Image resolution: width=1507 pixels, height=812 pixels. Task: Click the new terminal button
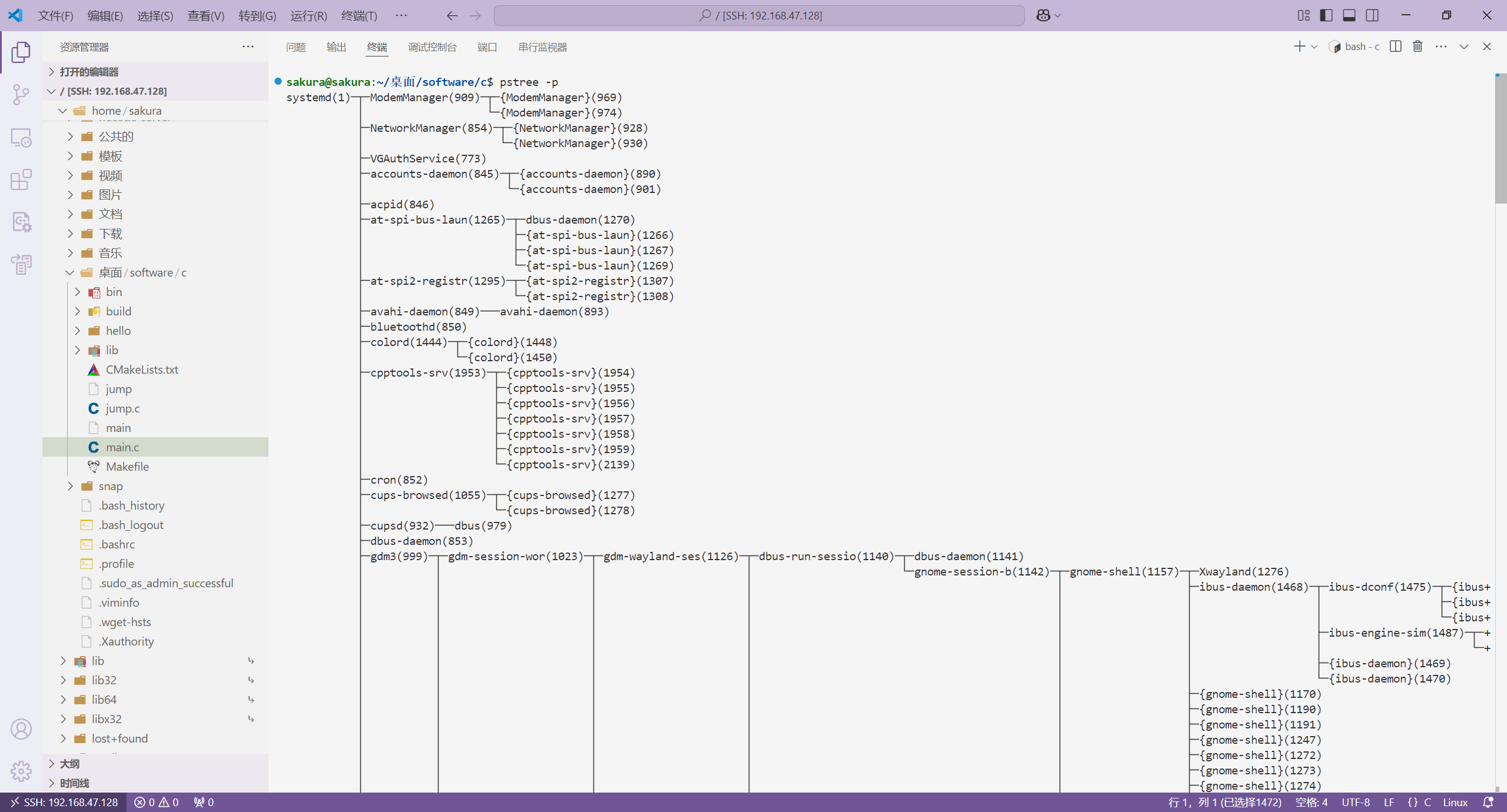point(1298,46)
